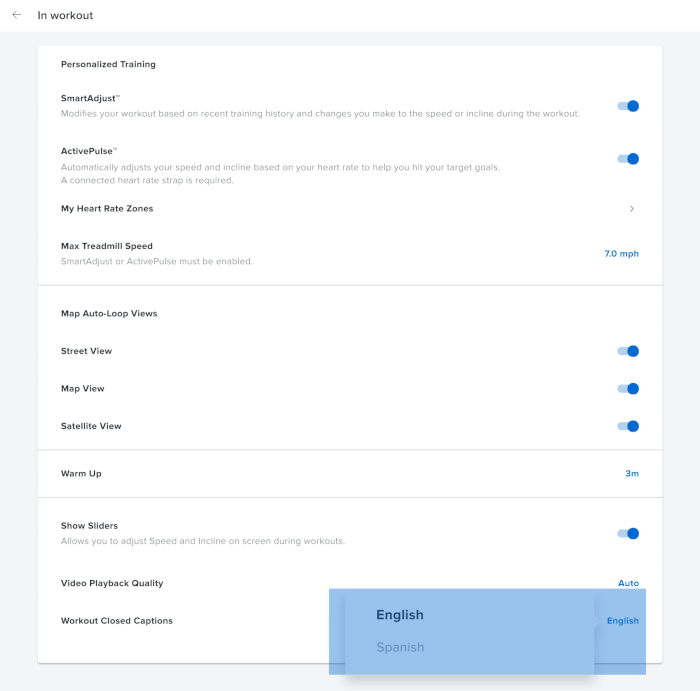Image resolution: width=700 pixels, height=691 pixels.
Task: Toggle Street View auto-loop off
Action: [x=628, y=351]
